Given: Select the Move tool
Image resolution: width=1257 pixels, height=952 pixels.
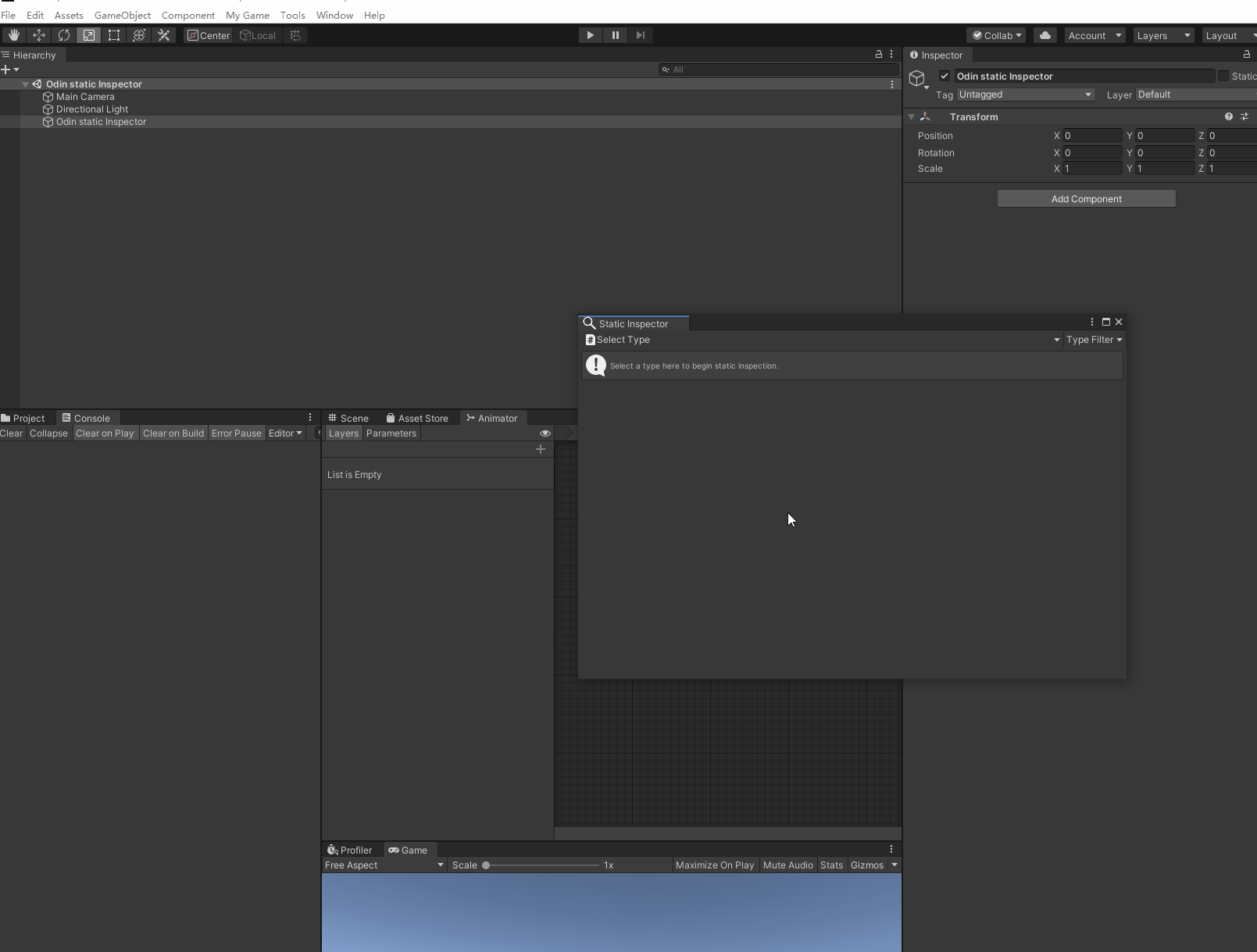Looking at the screenshot, I should (38, 35).
